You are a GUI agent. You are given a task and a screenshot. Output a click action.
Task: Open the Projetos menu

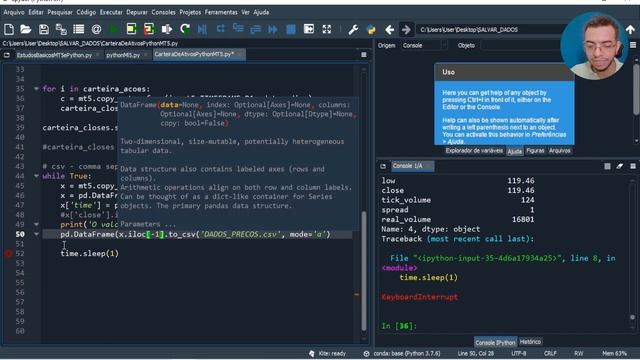(190, 12)
